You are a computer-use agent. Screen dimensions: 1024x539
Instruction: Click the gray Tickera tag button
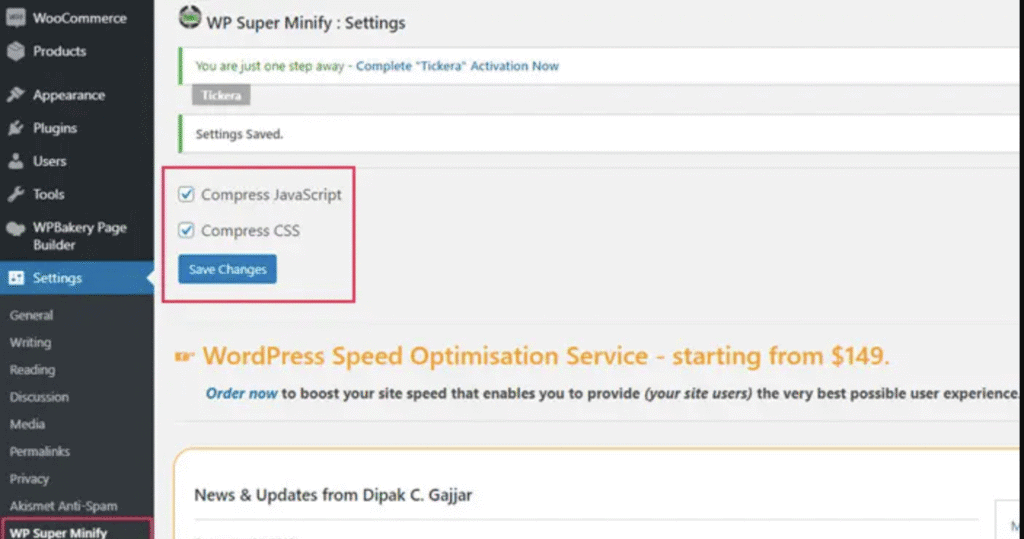(220, 96)
